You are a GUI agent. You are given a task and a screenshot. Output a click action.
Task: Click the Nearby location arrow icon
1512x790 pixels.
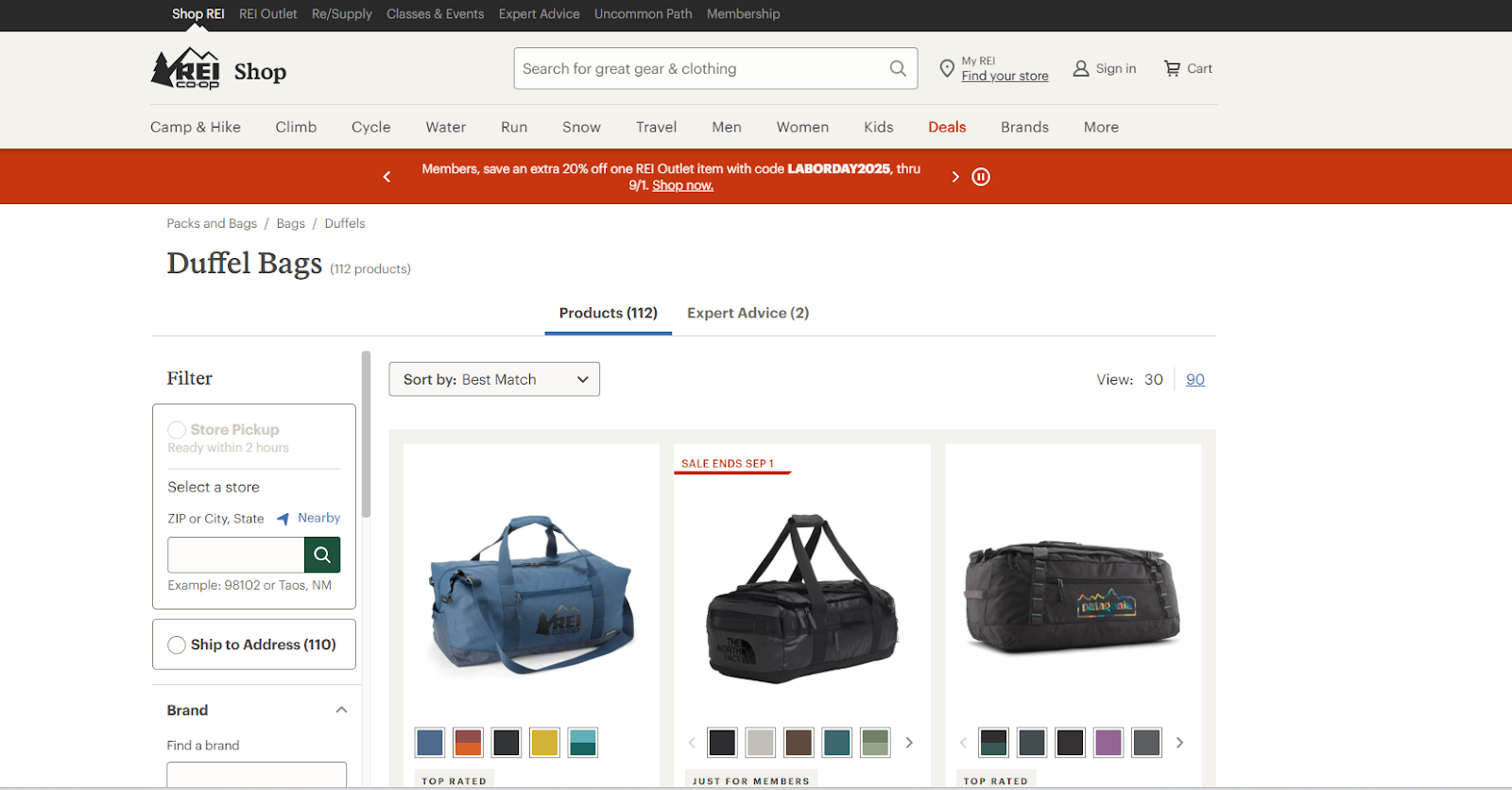click(283, 519)
